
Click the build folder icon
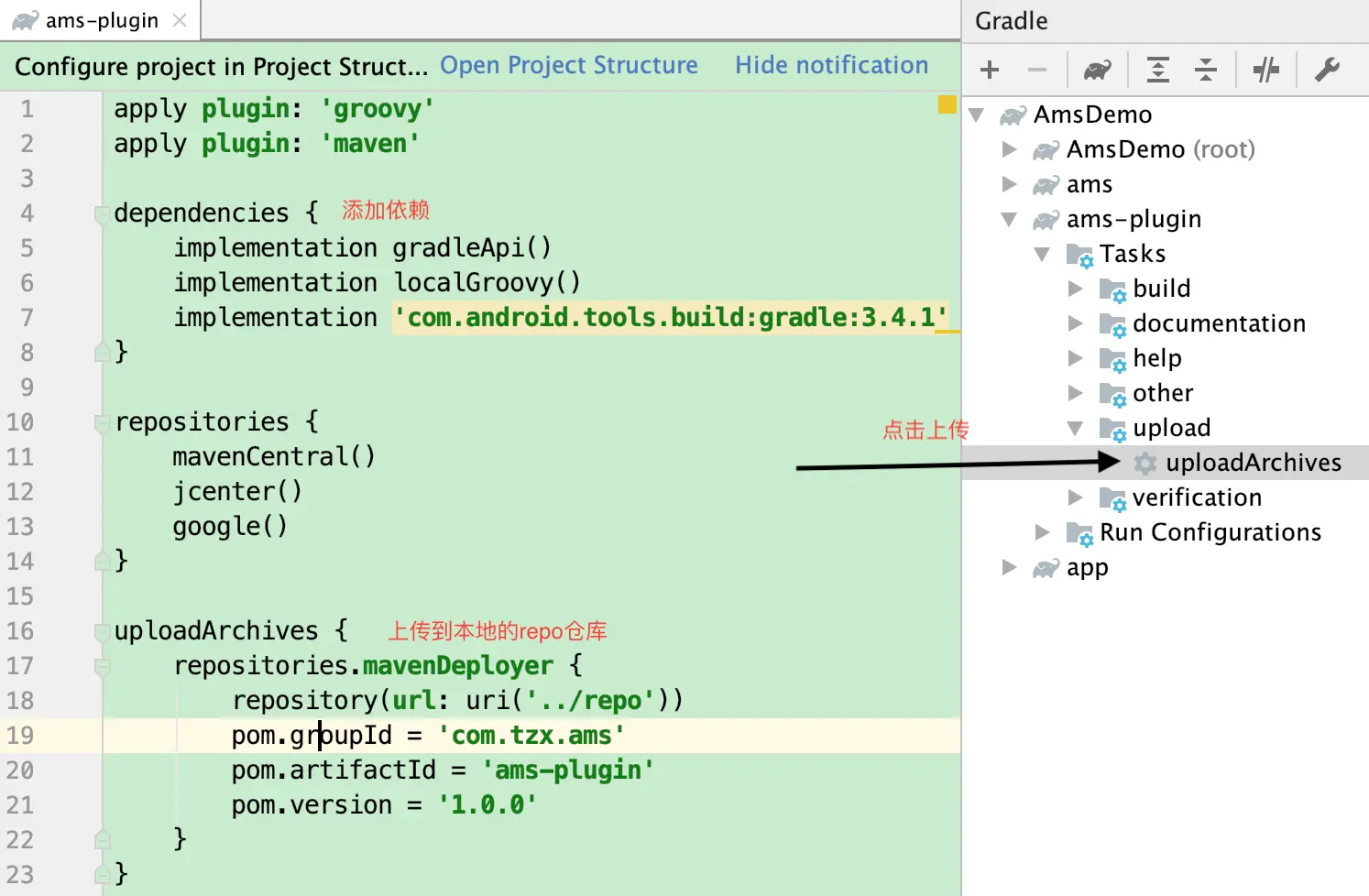tap(1112, 290)
